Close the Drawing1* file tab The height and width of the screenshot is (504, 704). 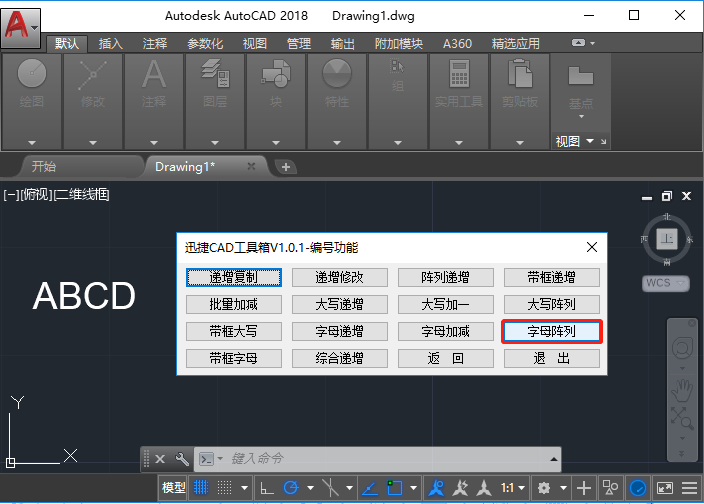coord(251,167)
